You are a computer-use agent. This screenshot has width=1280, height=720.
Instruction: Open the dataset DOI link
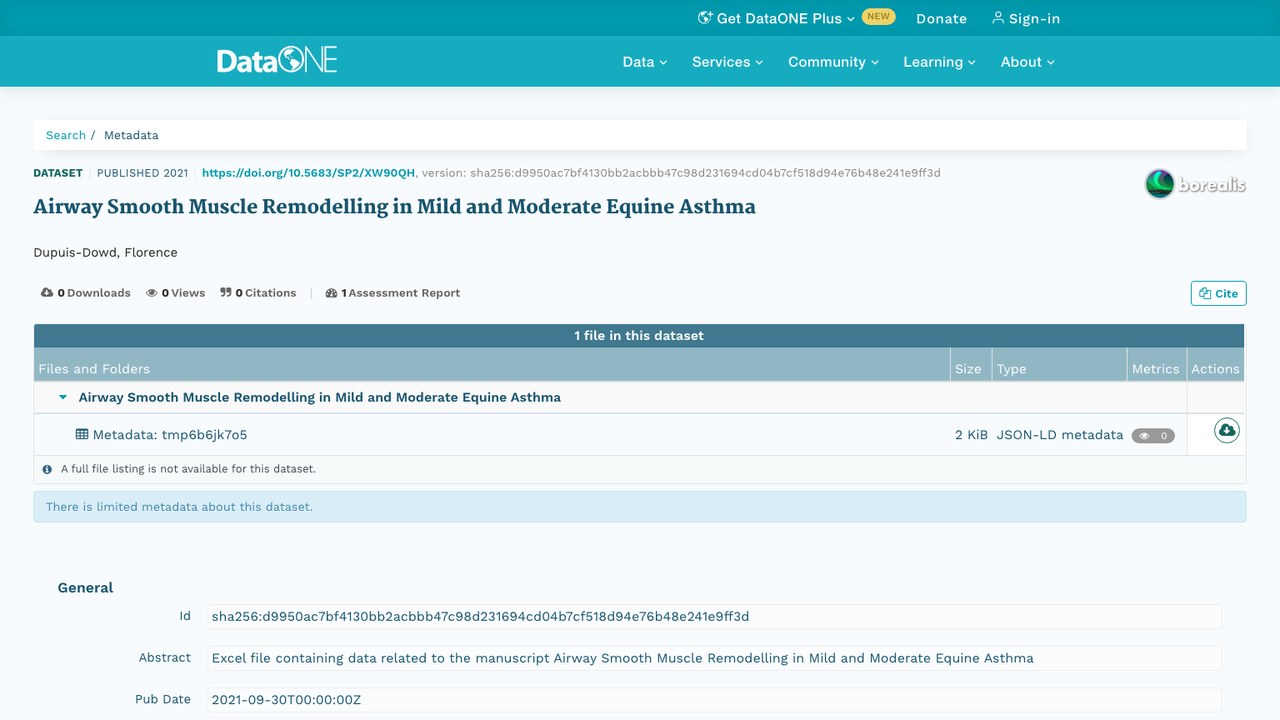pos(308,173)
